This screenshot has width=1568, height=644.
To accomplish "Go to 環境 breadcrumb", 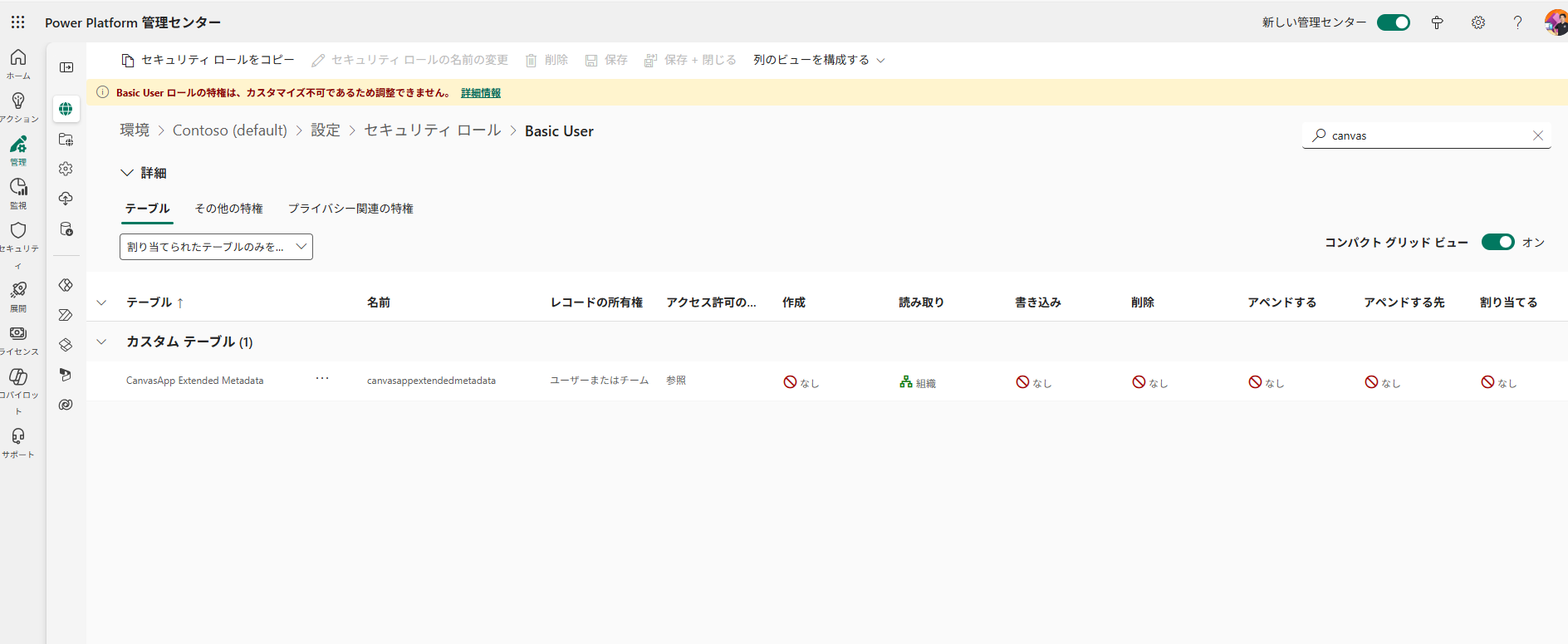I will coord(135,130).
